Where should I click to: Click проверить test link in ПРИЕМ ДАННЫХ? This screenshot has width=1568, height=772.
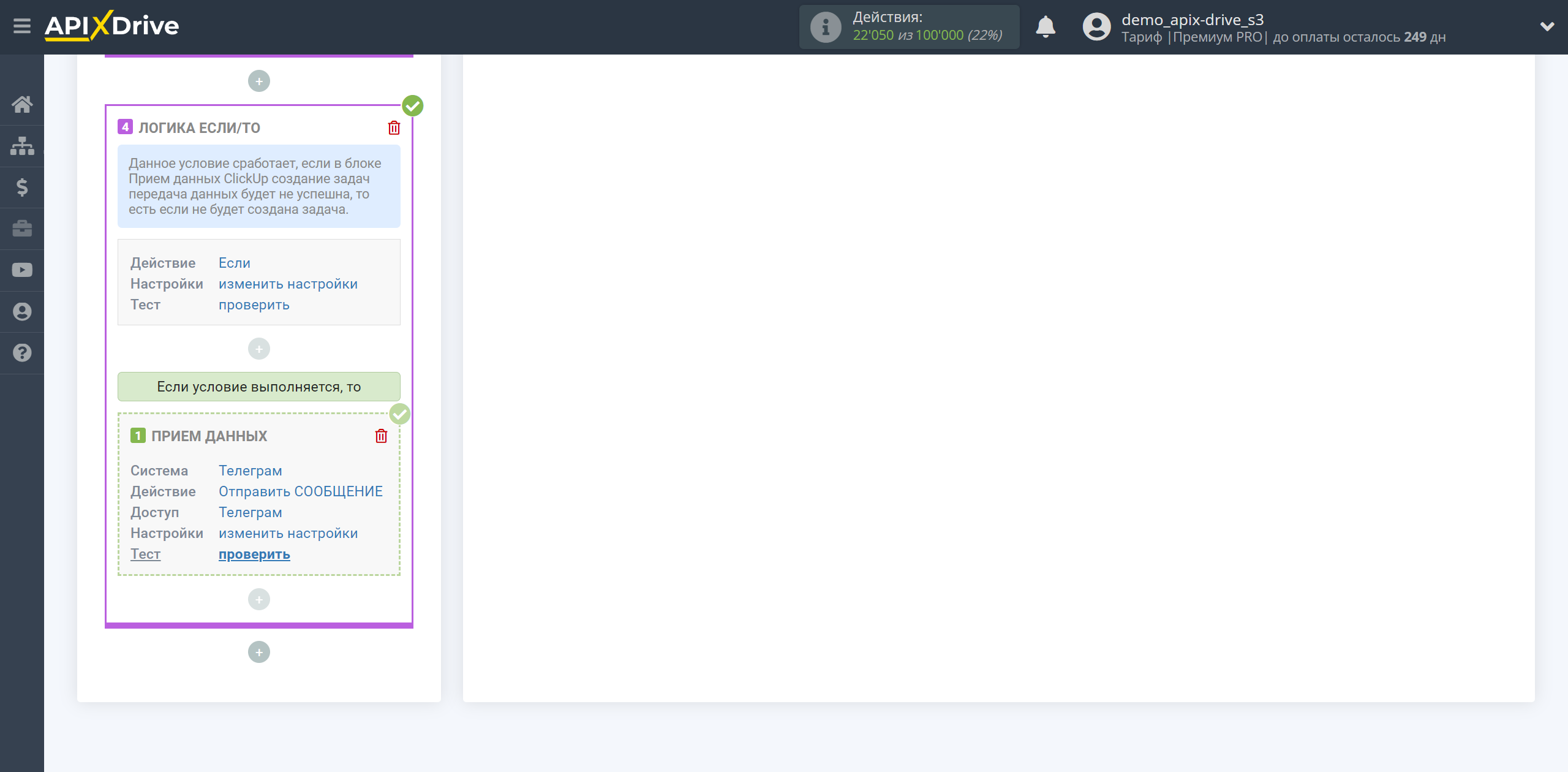(x=254, y=554)
